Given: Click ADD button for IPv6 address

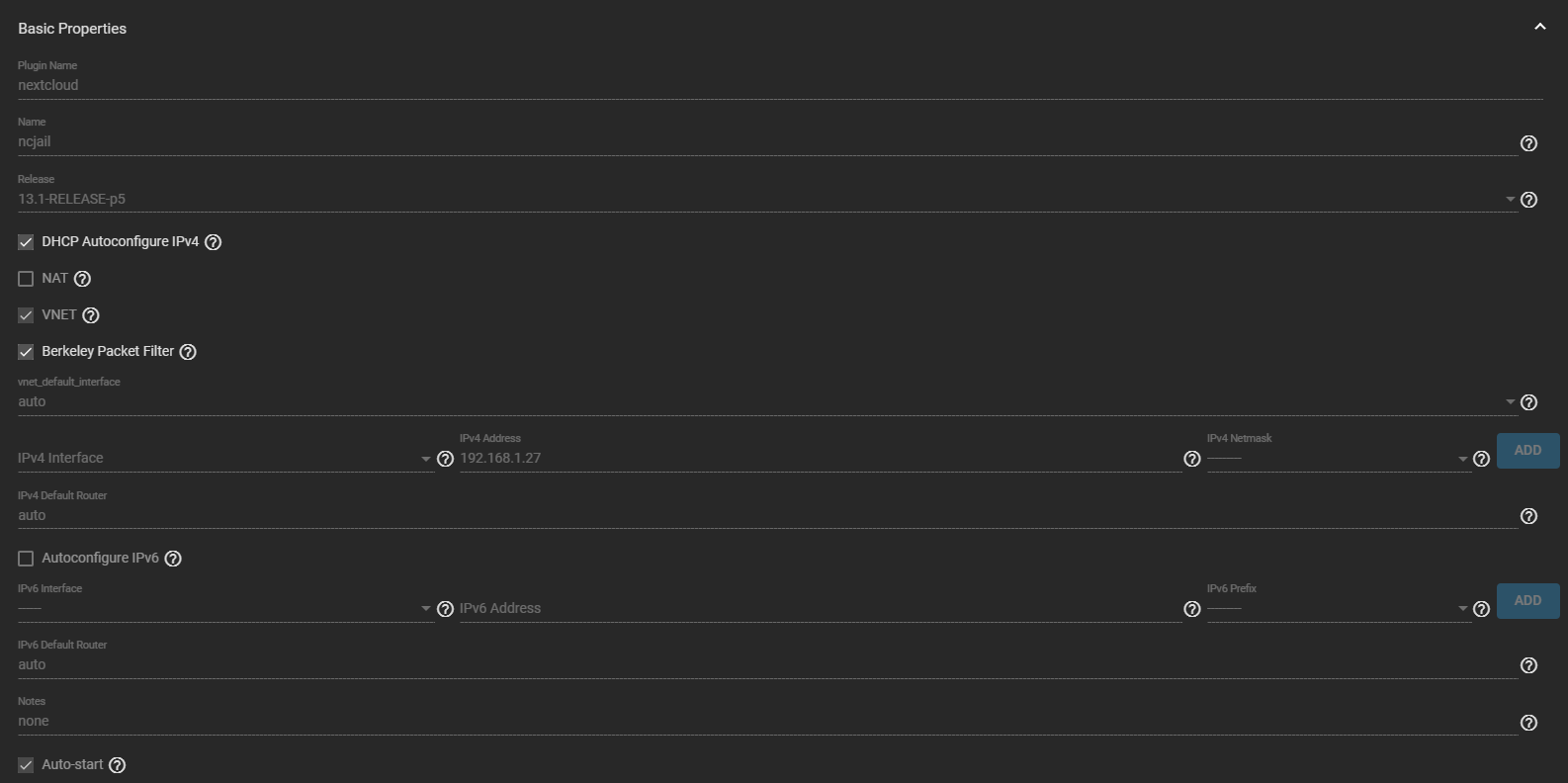Looking at the screenshot, I should (1527, 600).
